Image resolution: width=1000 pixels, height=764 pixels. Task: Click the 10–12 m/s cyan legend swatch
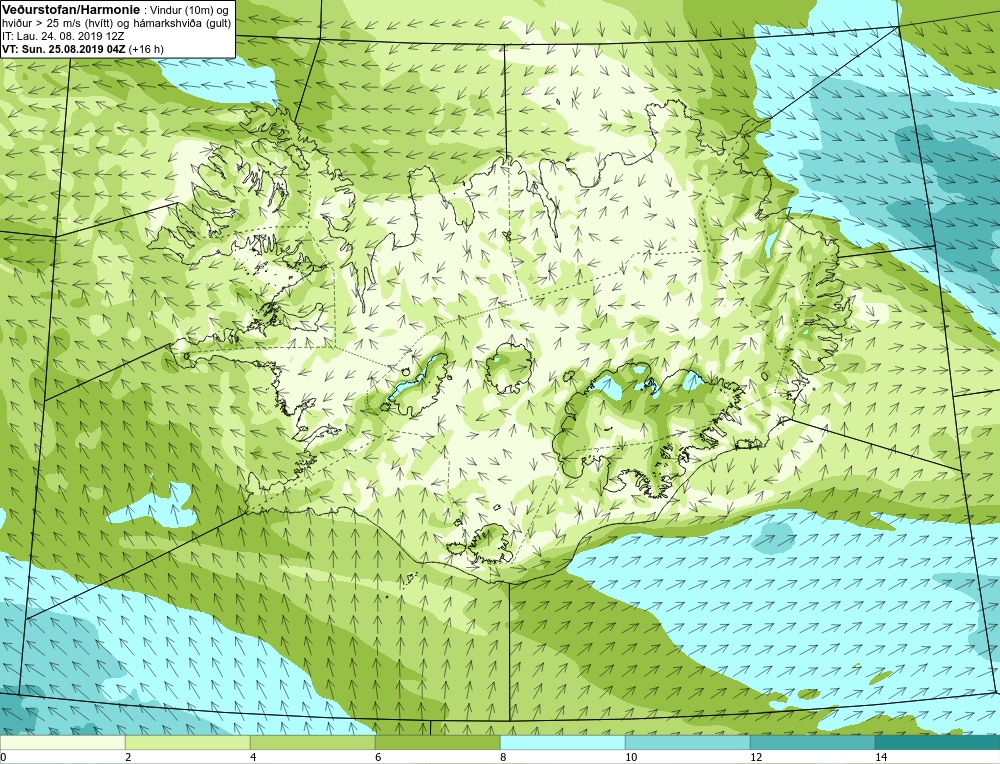pyautogui.click(x=688, y=743)
